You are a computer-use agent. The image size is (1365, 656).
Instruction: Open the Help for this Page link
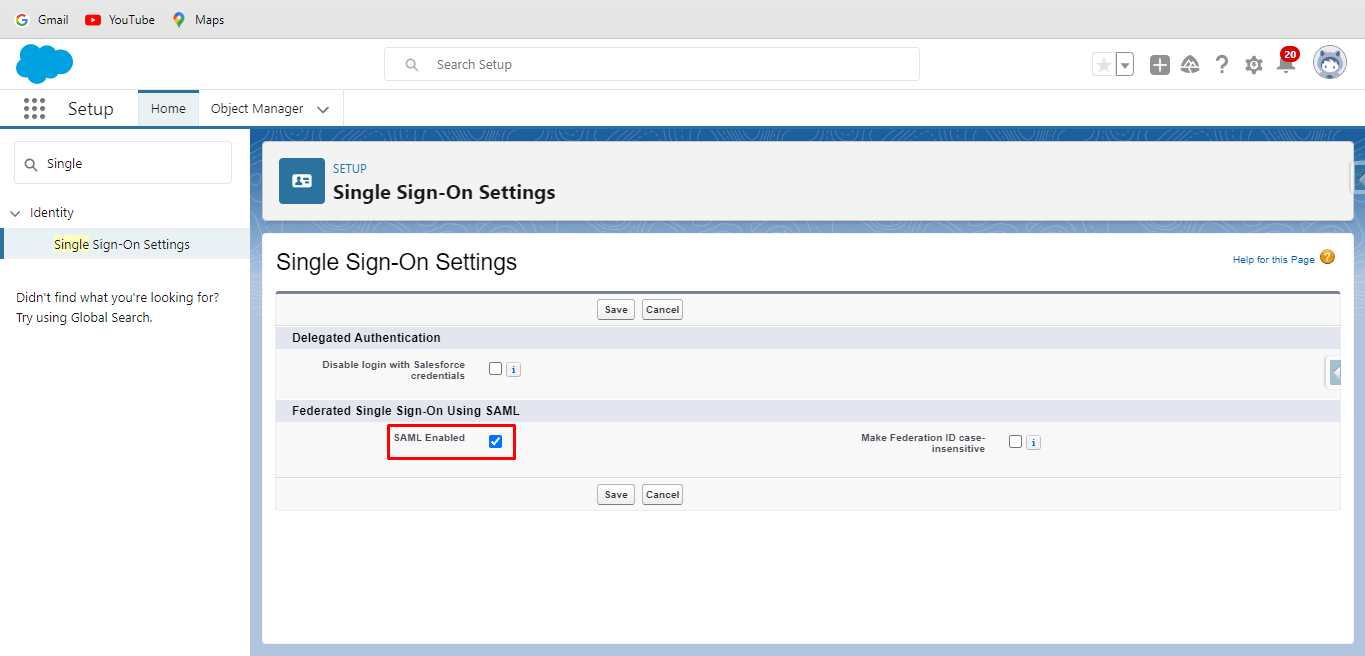[1272, 259]
